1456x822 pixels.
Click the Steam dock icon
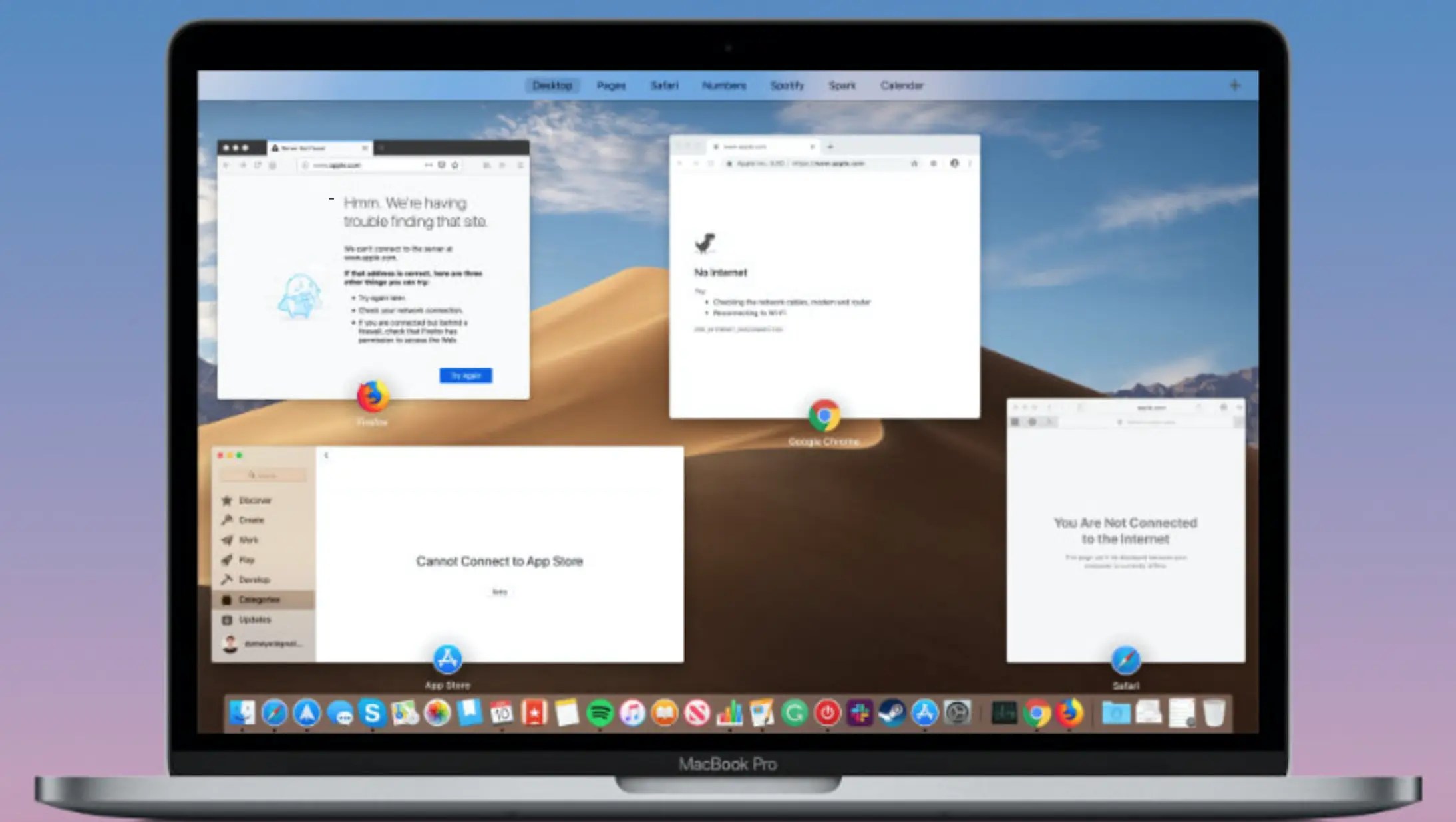tap(892, 713)
